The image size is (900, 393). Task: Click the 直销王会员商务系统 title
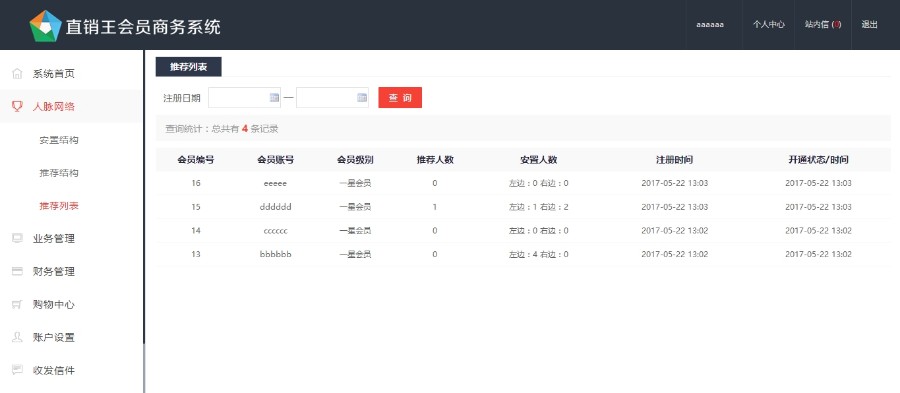(143, 26)
